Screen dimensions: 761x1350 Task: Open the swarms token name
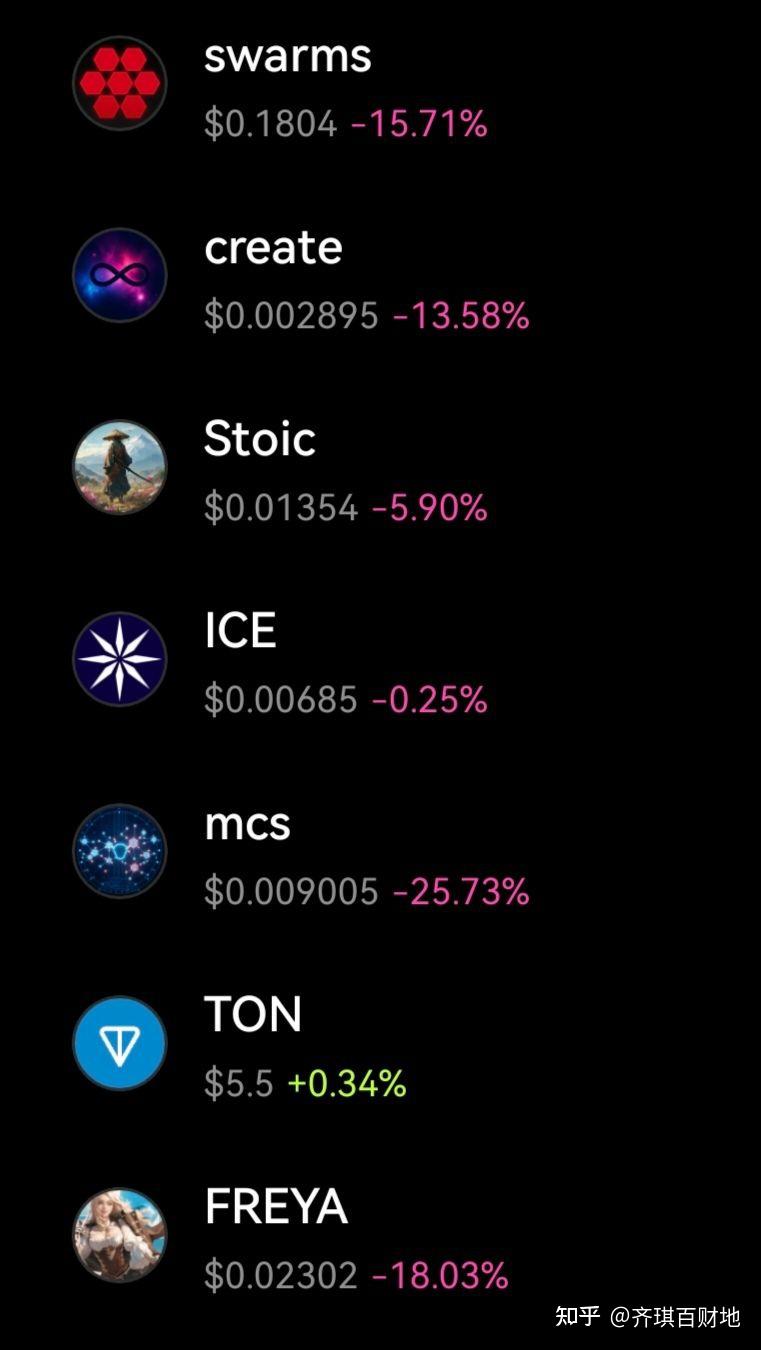click(x=287, y=56)
